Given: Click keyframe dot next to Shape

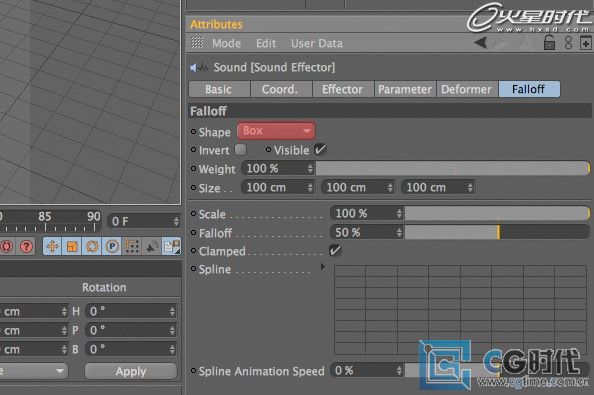Looking at the screenshot, I should click(193, 131).
